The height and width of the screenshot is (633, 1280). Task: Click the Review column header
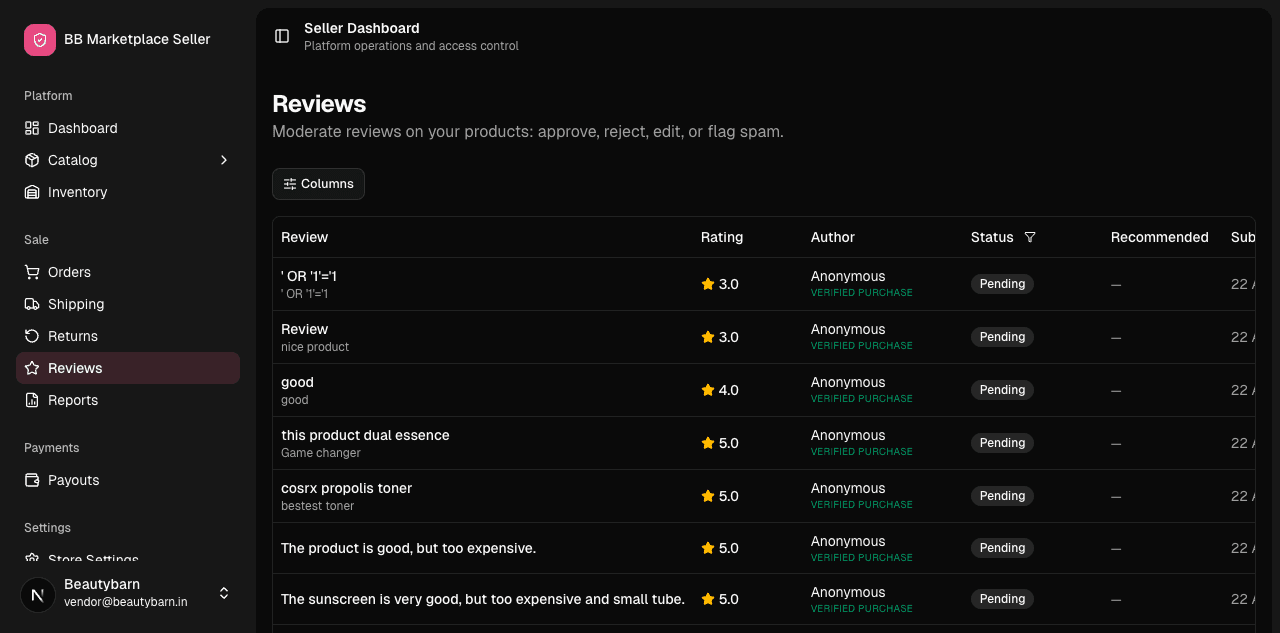point(304,237)
